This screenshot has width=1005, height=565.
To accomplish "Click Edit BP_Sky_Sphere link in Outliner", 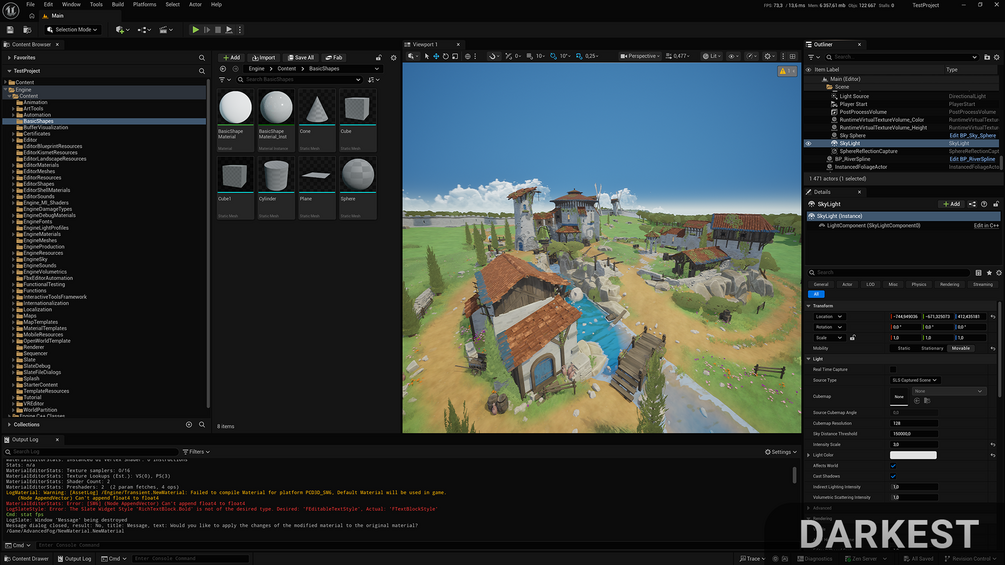I will (973, 136).
